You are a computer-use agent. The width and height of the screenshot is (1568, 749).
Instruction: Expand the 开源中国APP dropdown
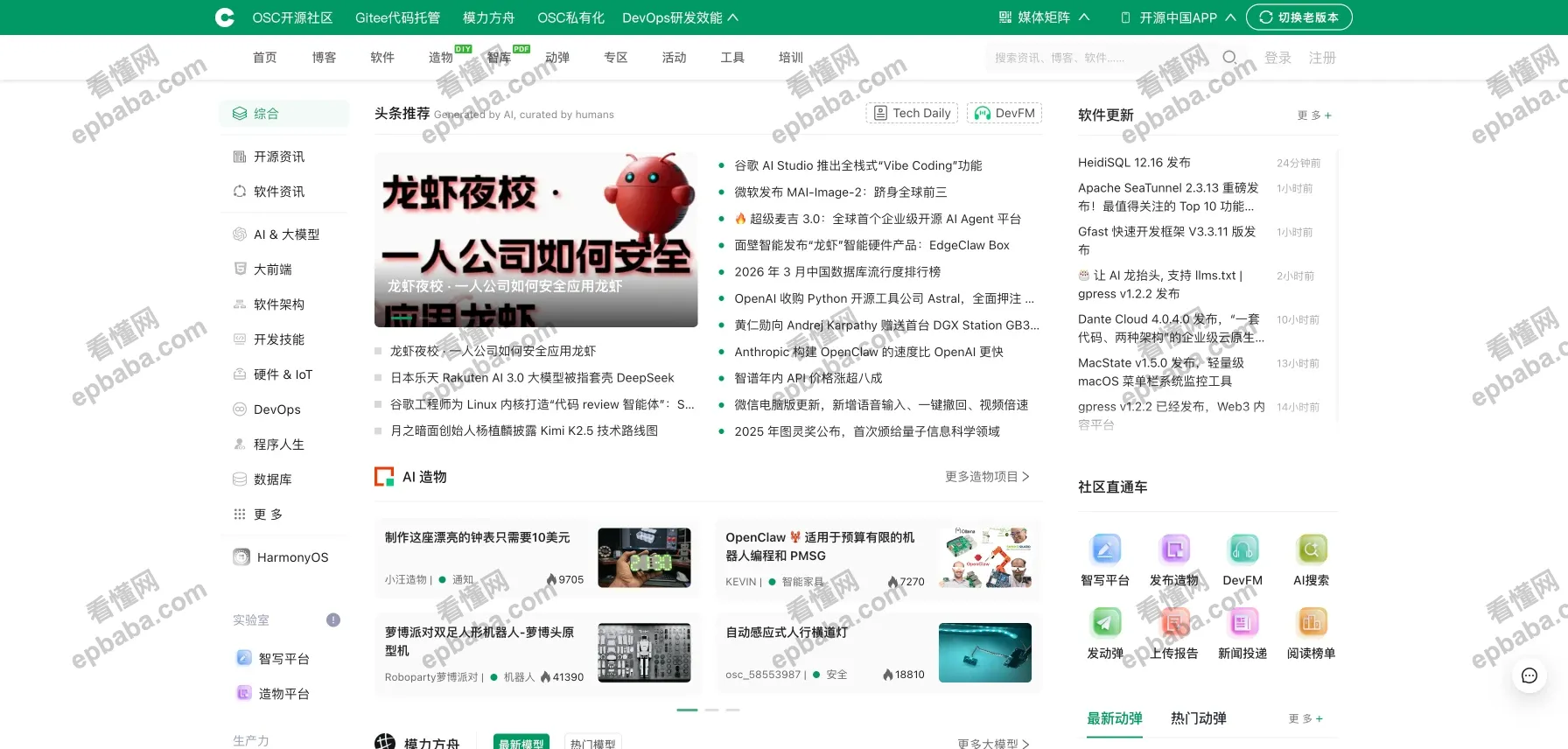tap(1178, 17)
